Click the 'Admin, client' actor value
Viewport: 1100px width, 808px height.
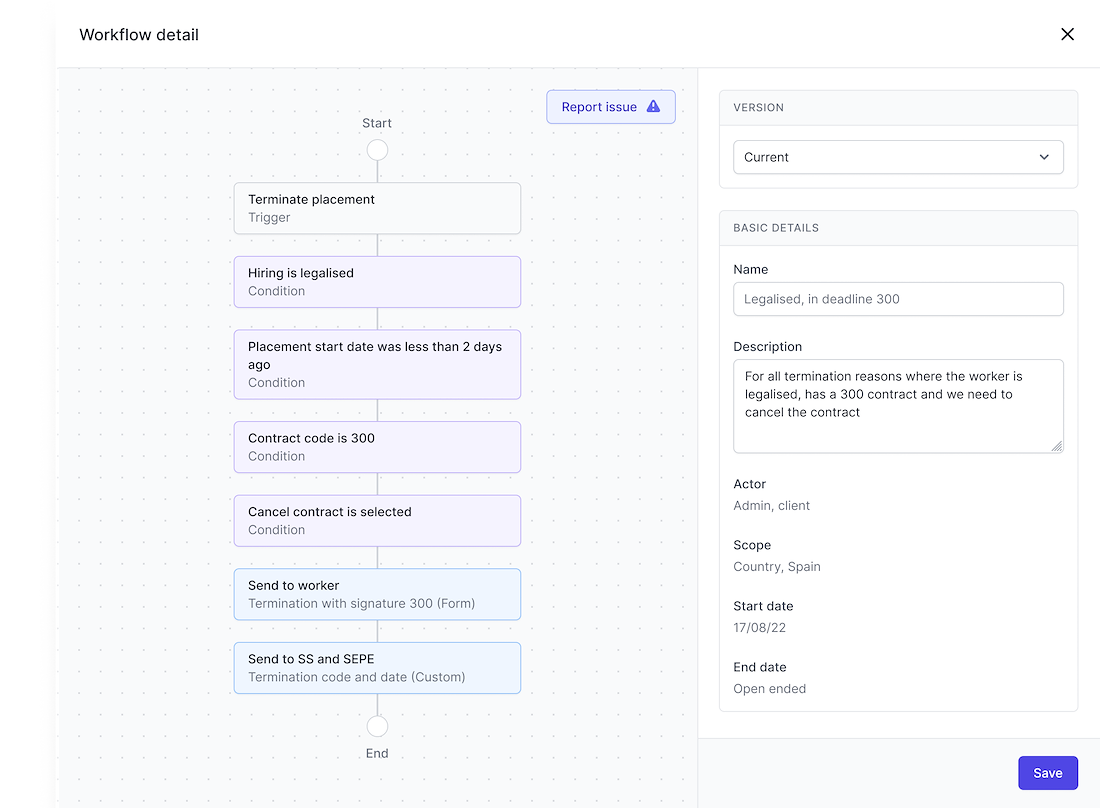pos(771,506)
